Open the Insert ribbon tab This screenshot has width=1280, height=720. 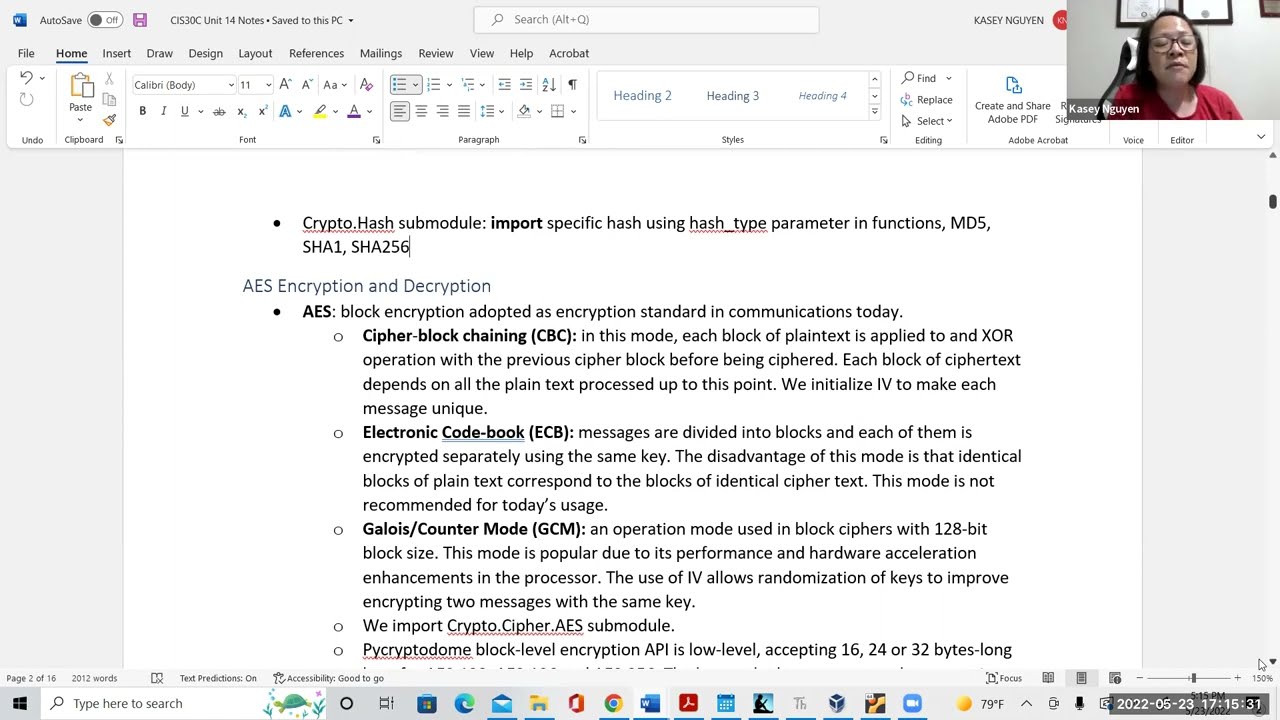click(x=116, y=53)
